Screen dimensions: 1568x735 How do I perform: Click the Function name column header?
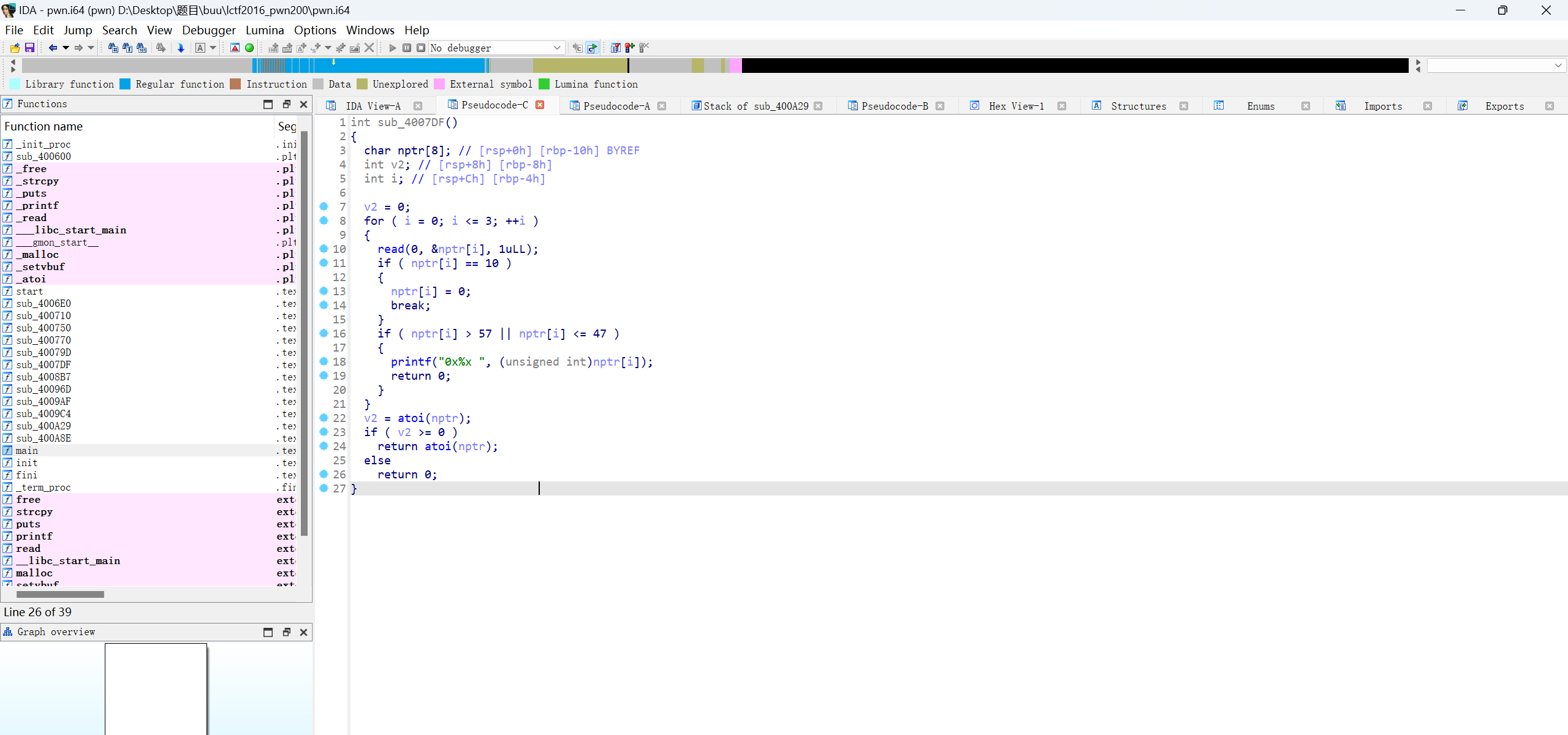(137, 126)
